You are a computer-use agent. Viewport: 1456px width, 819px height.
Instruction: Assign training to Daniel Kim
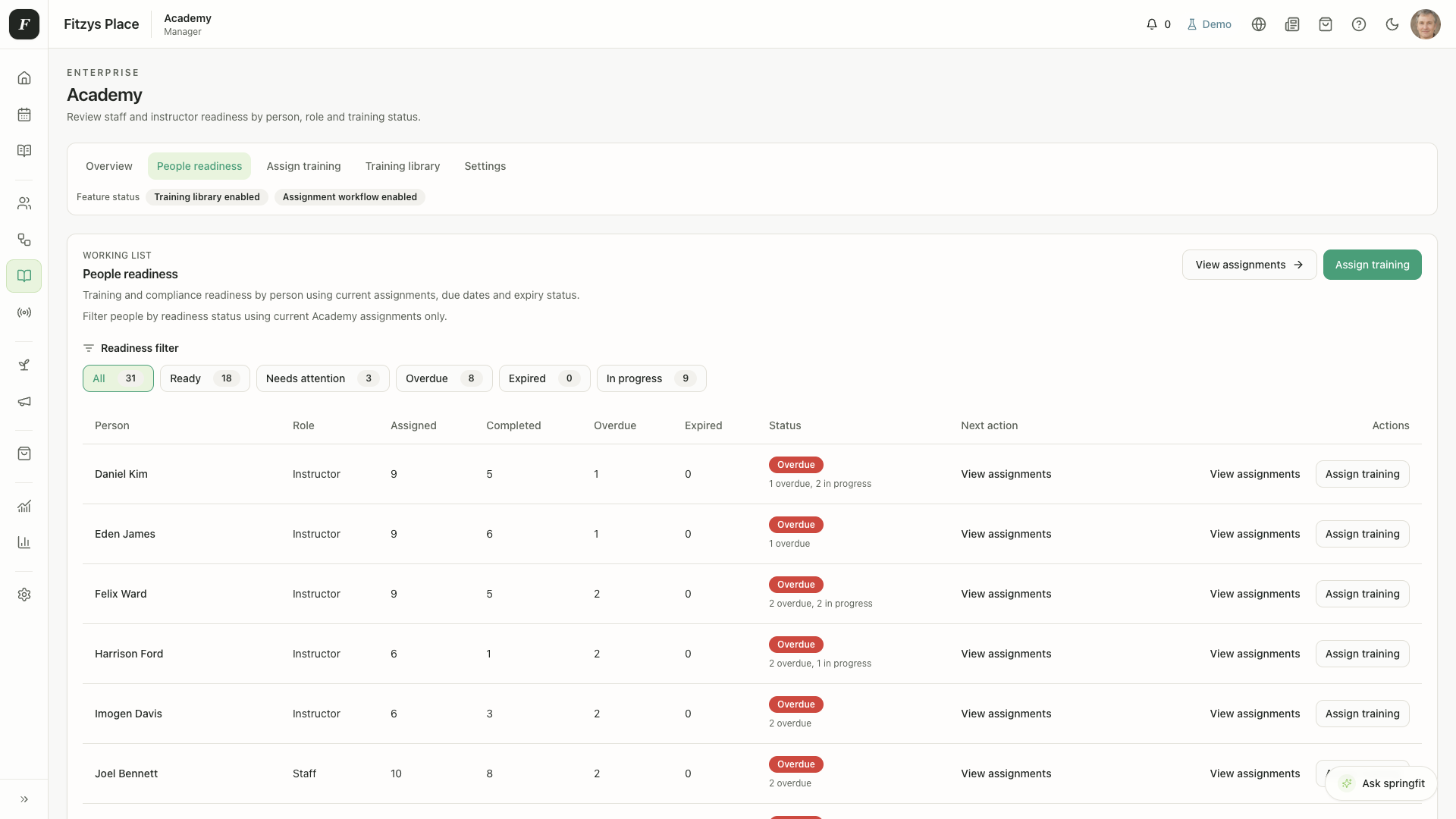click(x=1362, y=474)
